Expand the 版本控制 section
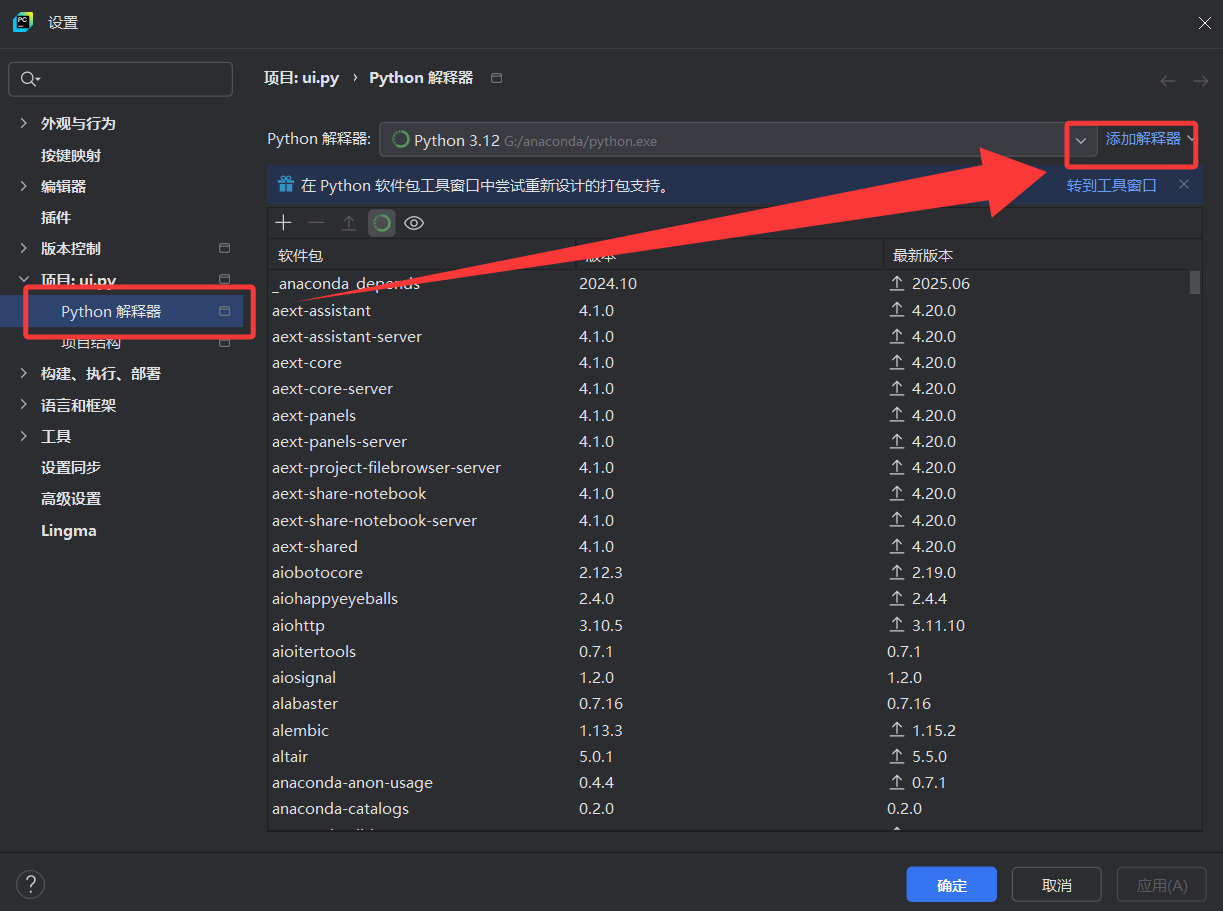 tap(24, 248)
